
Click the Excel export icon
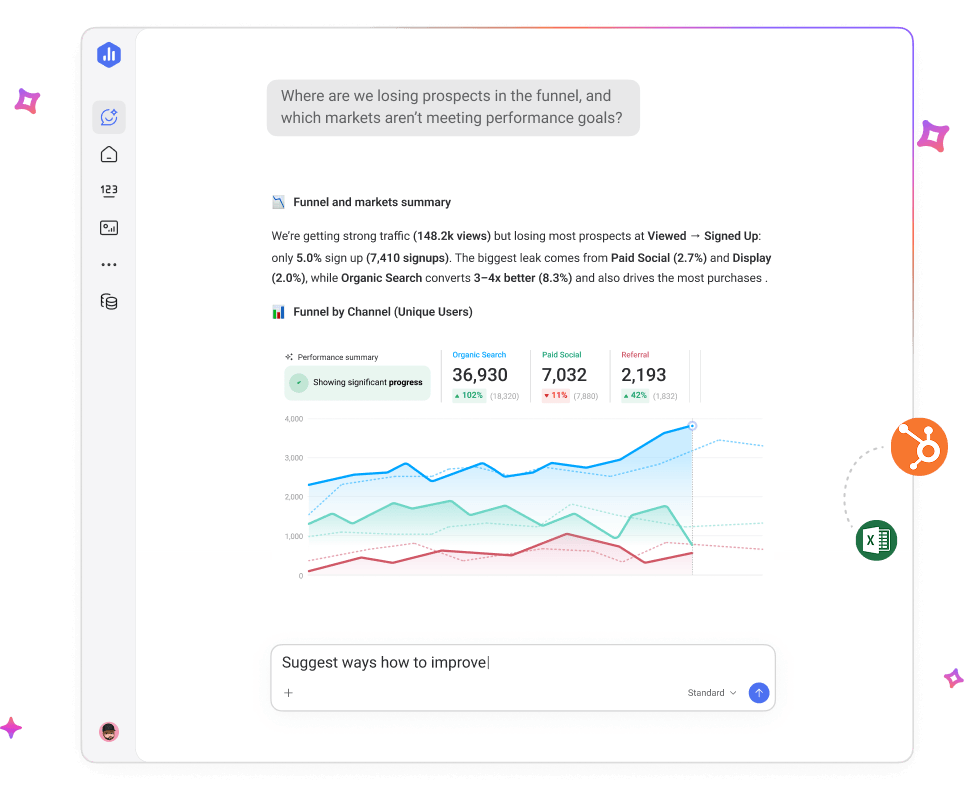tap(876, 540)
